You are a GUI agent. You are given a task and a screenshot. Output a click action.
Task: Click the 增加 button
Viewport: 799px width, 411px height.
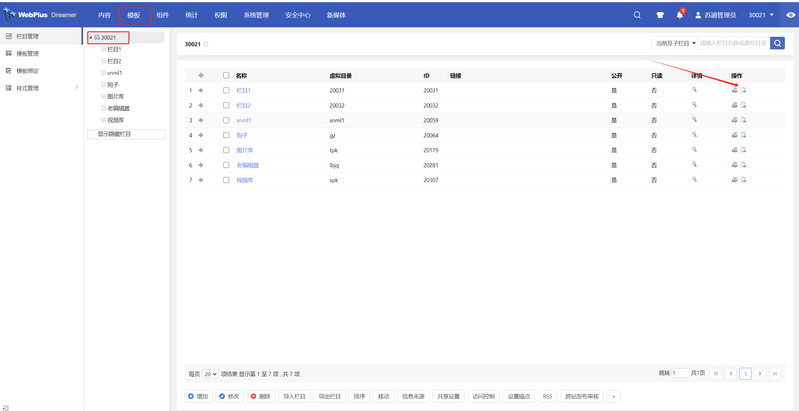(x=198, y=396)
